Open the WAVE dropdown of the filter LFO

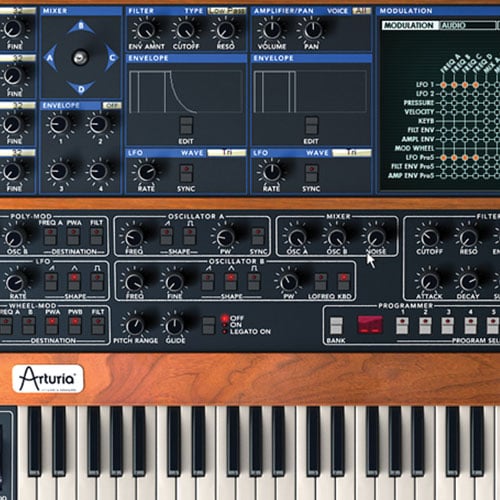[x=227, y=153]
